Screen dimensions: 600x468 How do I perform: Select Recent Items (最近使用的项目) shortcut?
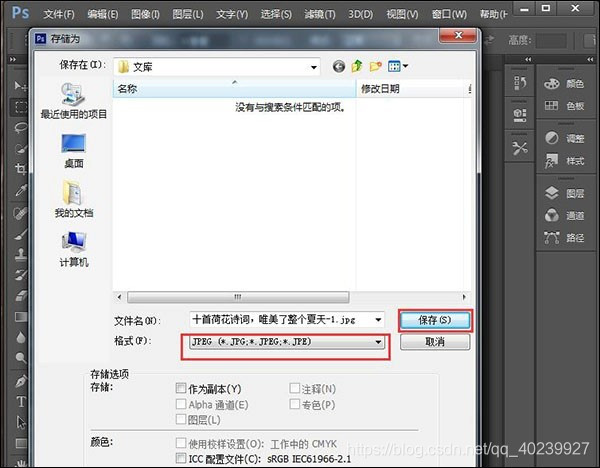[73, 101]
